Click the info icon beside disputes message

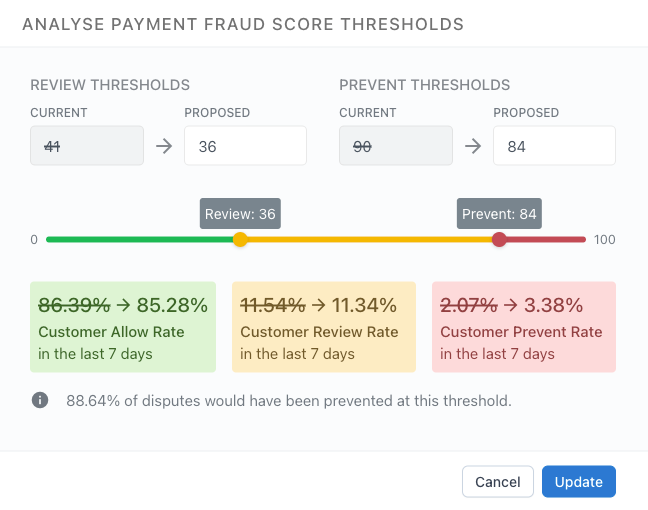[x=40, y=400]
